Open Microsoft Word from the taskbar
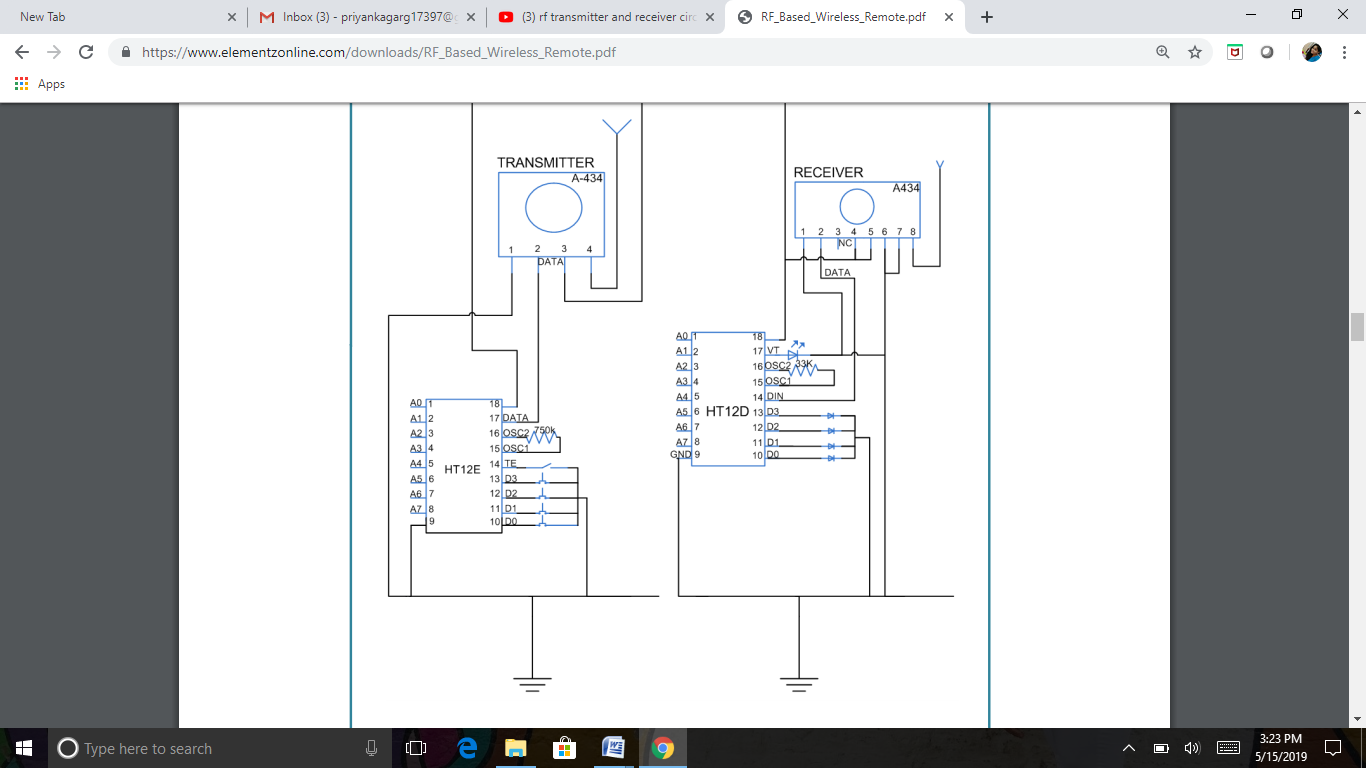This screenshot has width=1366, height=768. (x=613, y=748)
